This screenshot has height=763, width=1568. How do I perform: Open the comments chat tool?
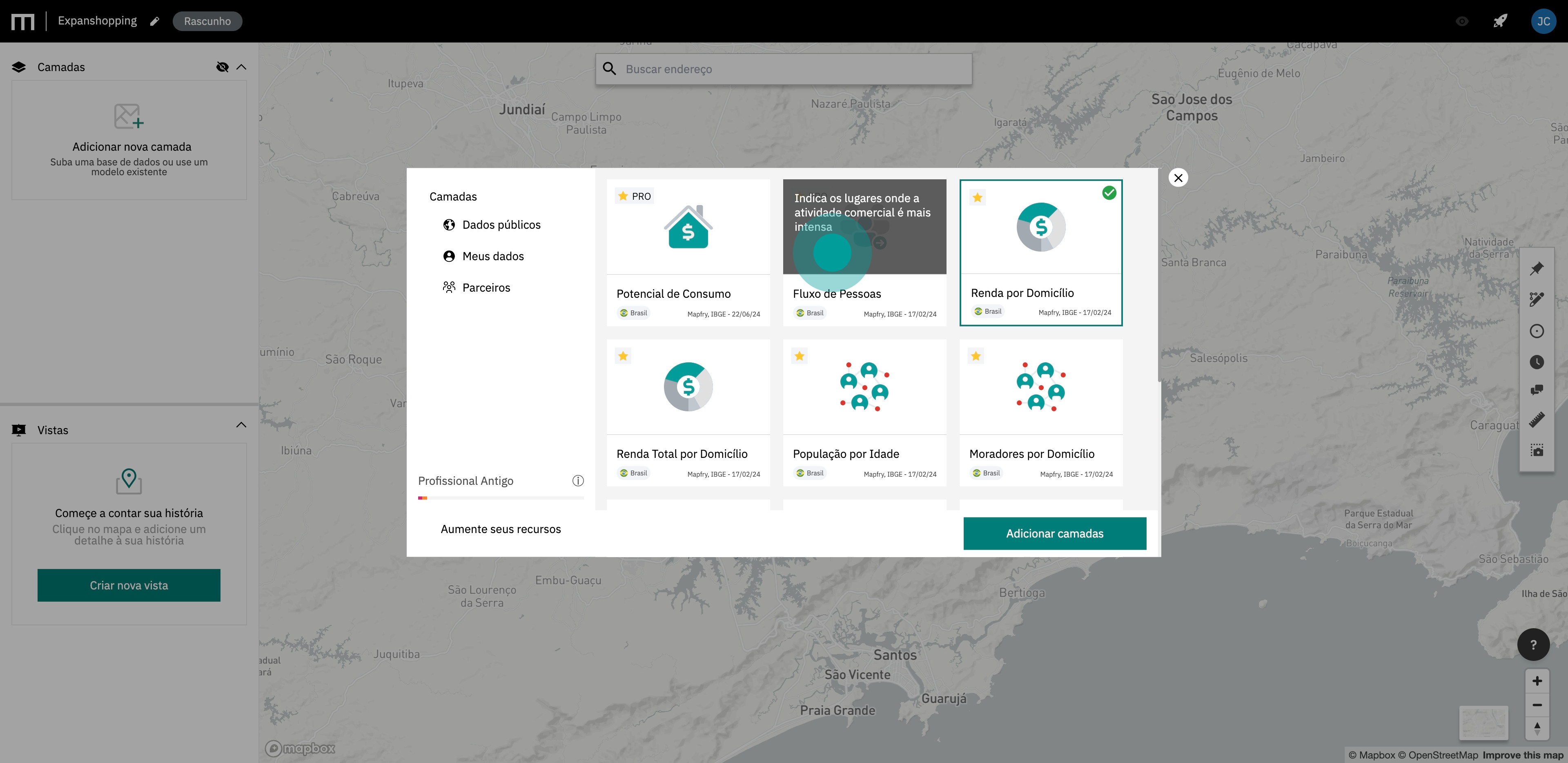point(1536,390)
